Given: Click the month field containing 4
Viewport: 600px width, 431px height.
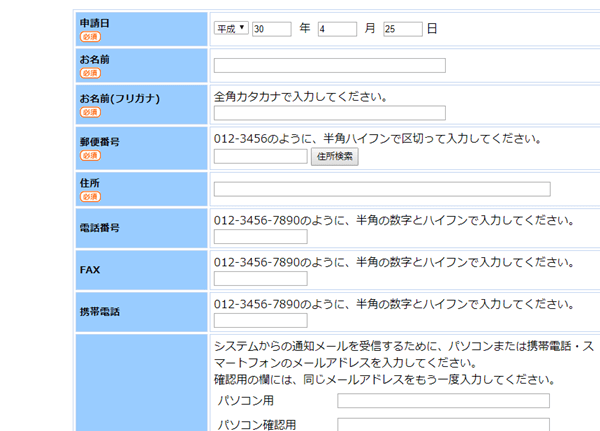Looking at the screenshot, I should (336, 29).
